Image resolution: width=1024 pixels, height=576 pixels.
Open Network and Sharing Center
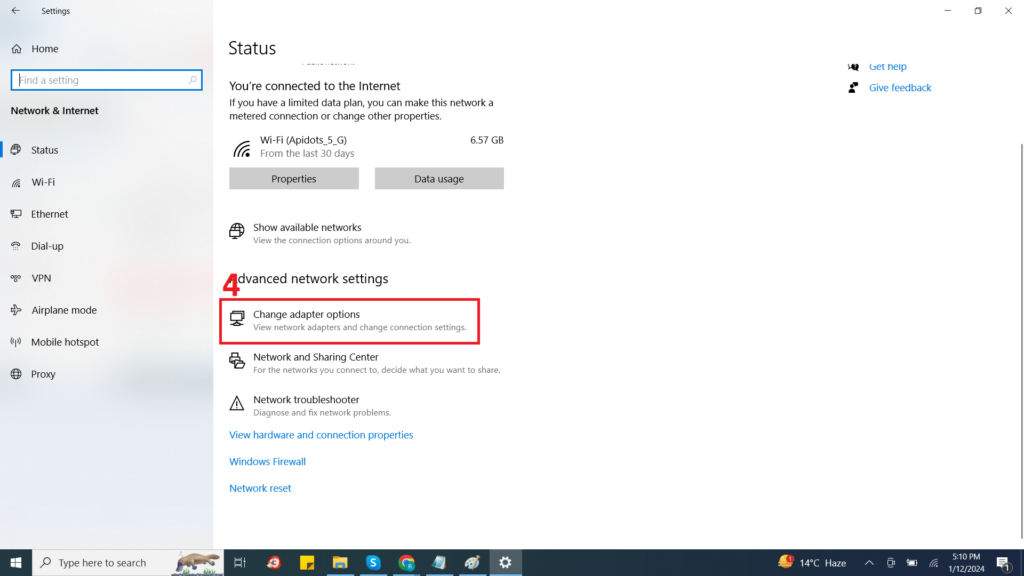pyautogui.click(x=315, y=357)
